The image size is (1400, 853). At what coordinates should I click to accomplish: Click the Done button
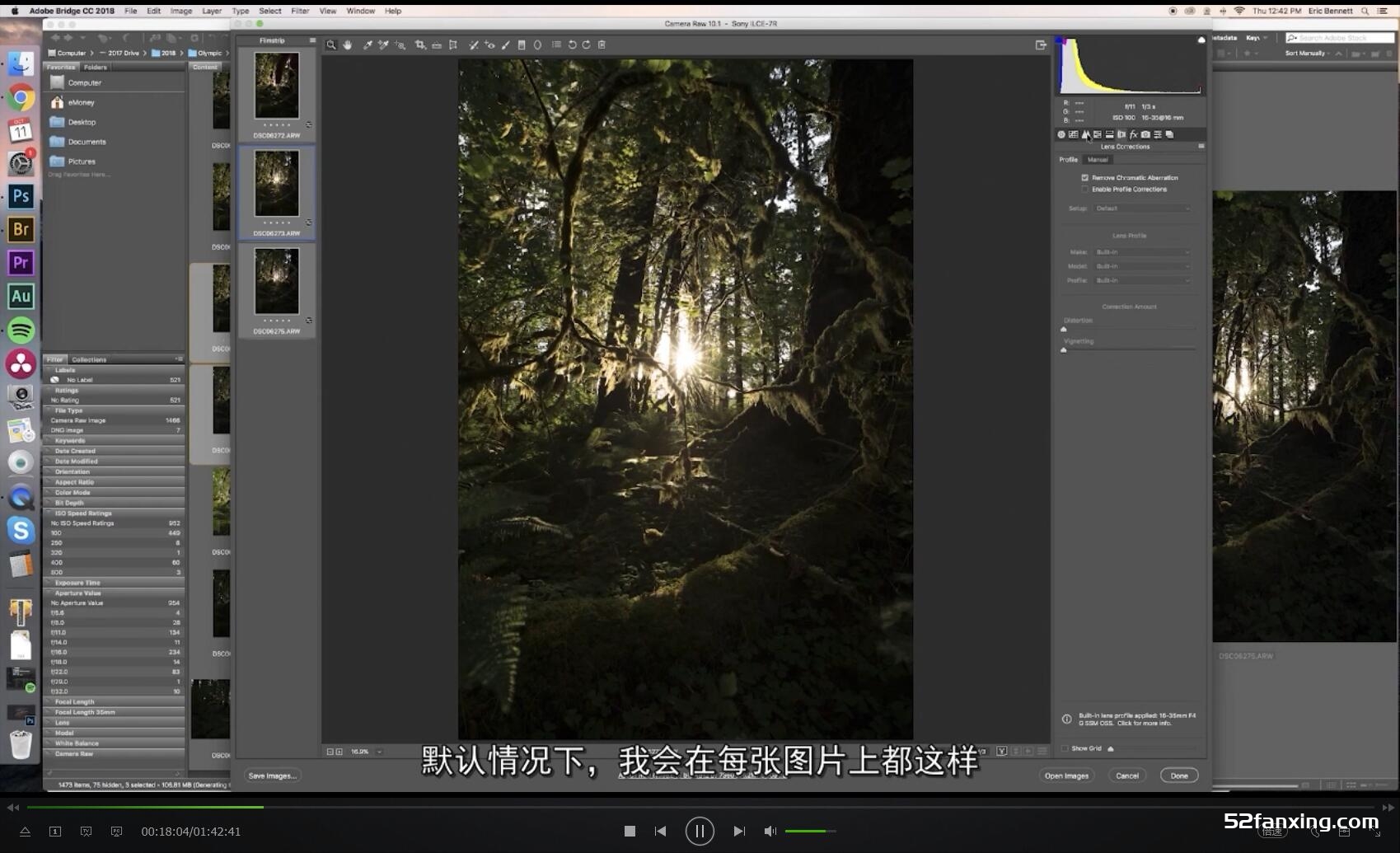tap(1179, 776)
